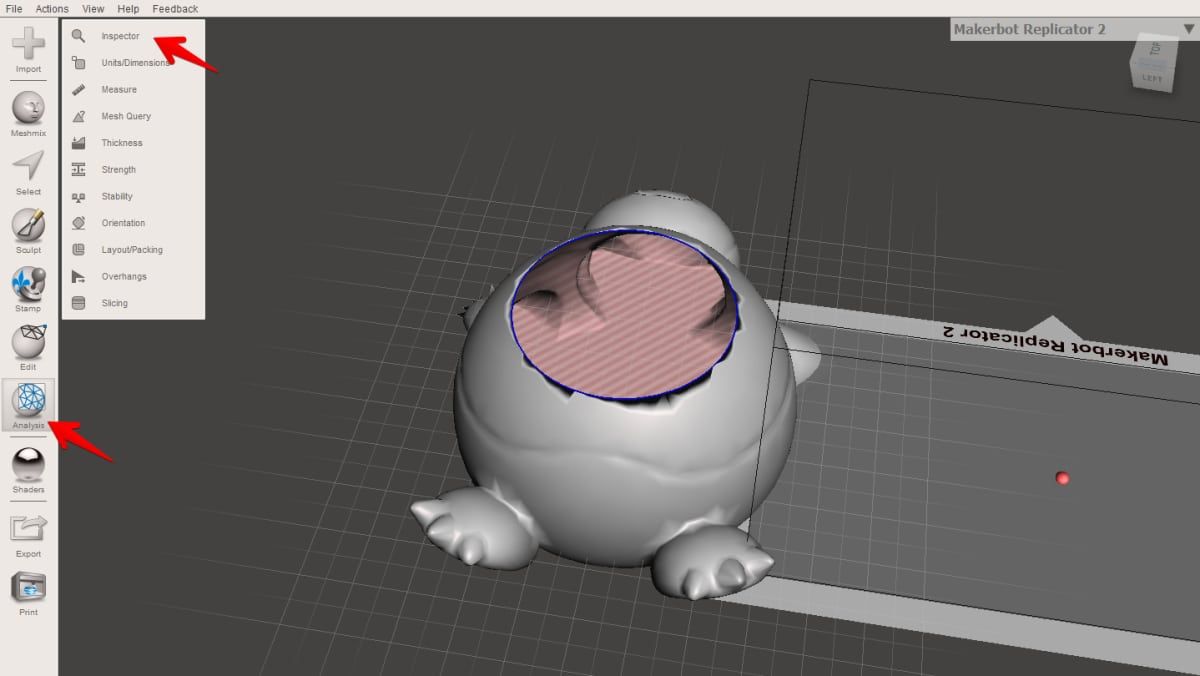
Task: Select the Import tool
Action: coord(28,45)
